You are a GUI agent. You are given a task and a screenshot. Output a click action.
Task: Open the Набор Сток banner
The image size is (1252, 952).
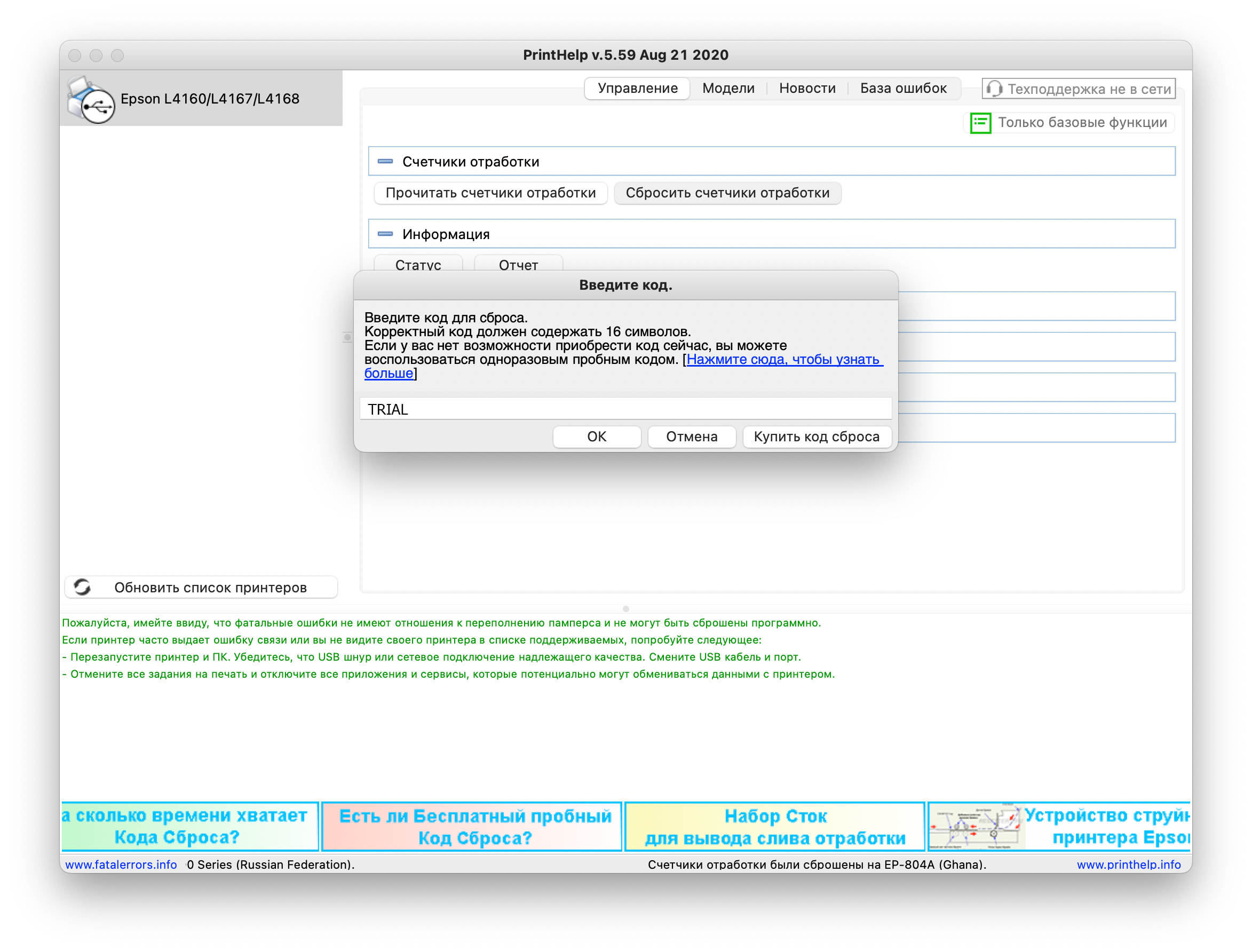pyautogui.click(x=775, y=826)
